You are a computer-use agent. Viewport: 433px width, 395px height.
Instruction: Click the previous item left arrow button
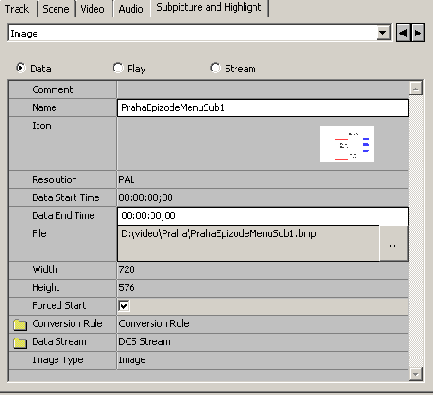click(403, 33)
